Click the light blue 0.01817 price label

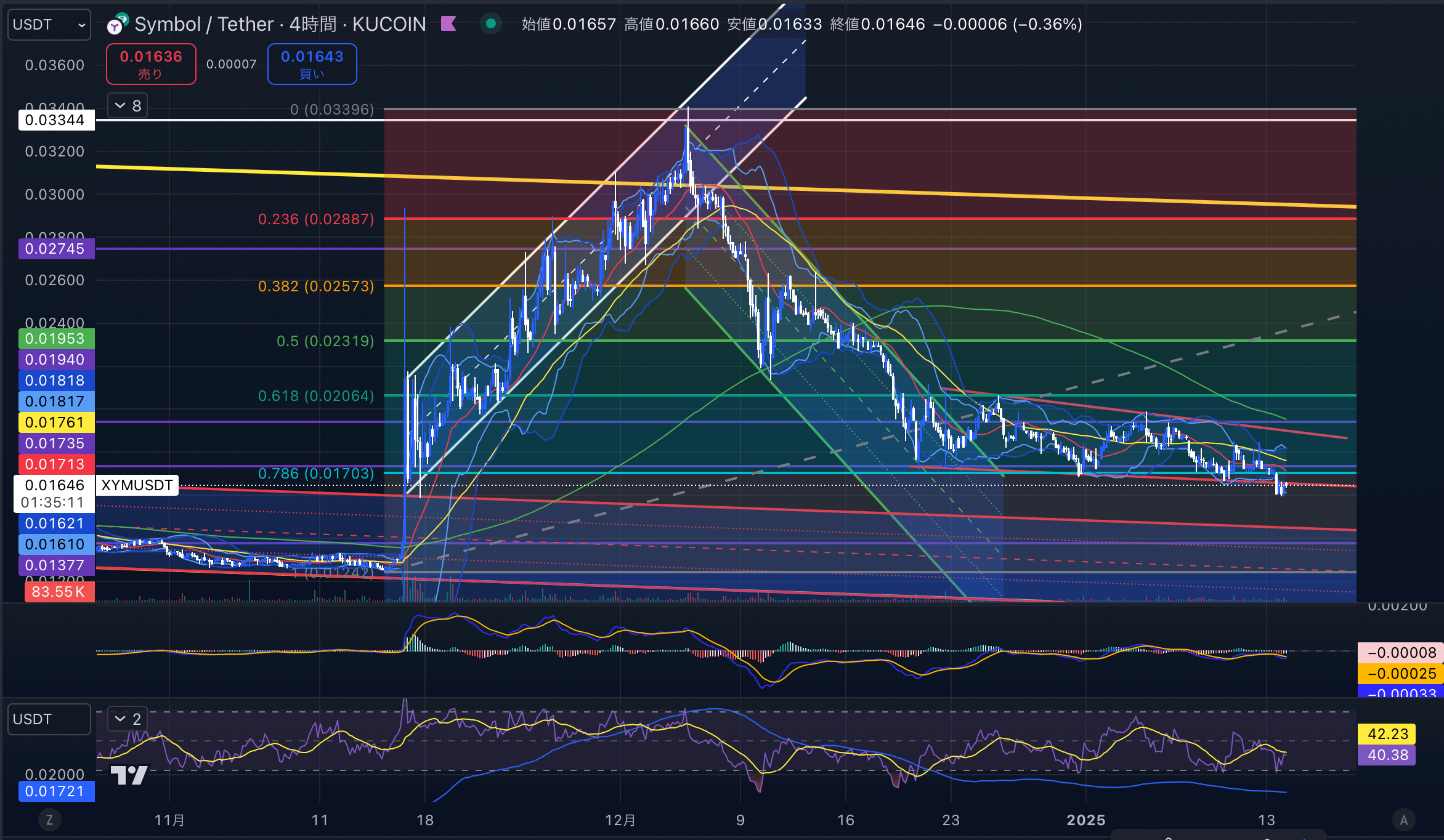click(x=57, y=402)
